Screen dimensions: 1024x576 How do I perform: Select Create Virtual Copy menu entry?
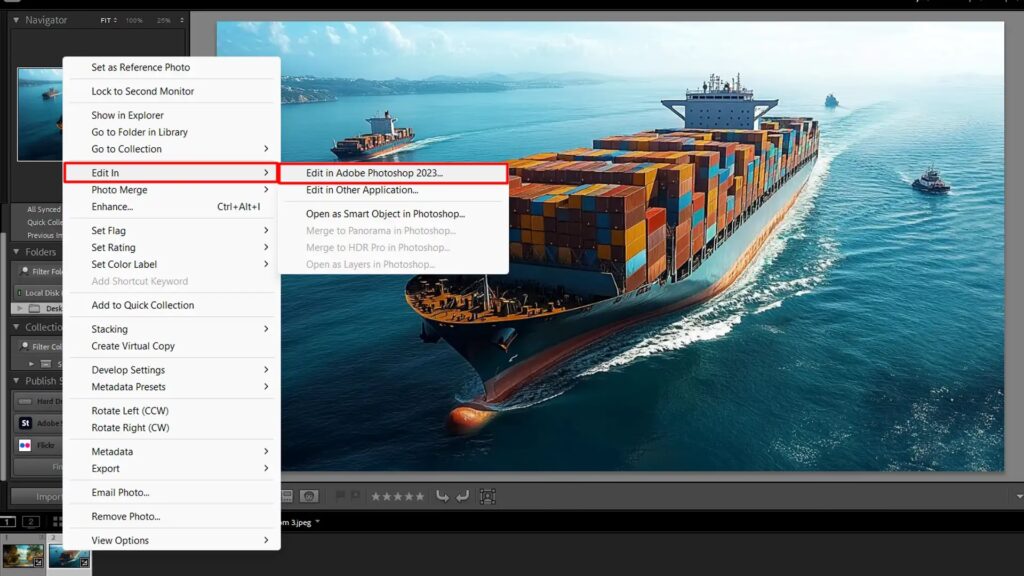click(133, 346)
